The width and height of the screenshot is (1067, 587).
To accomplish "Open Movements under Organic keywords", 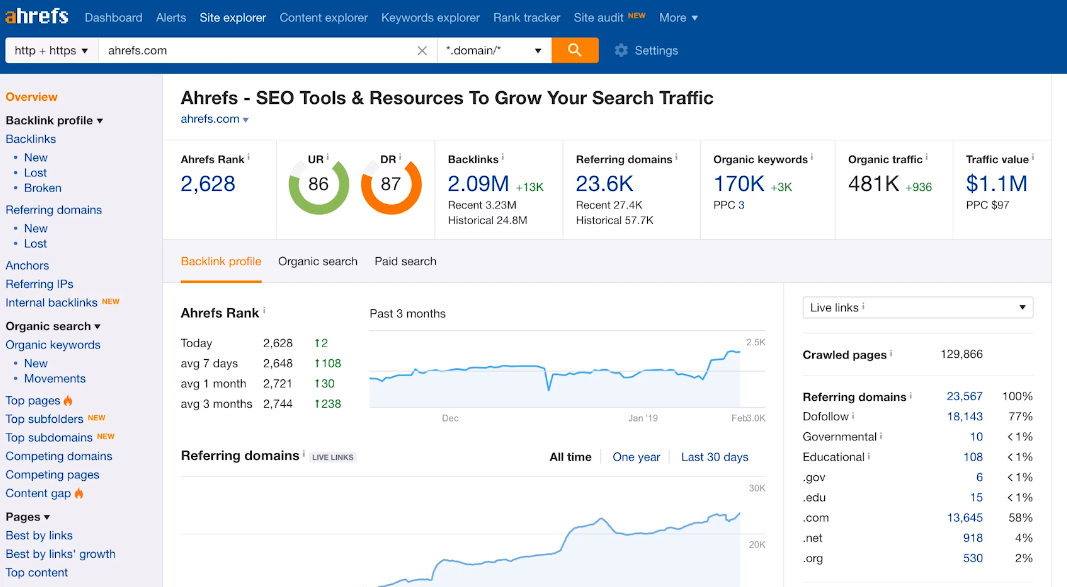I will 55,378.
